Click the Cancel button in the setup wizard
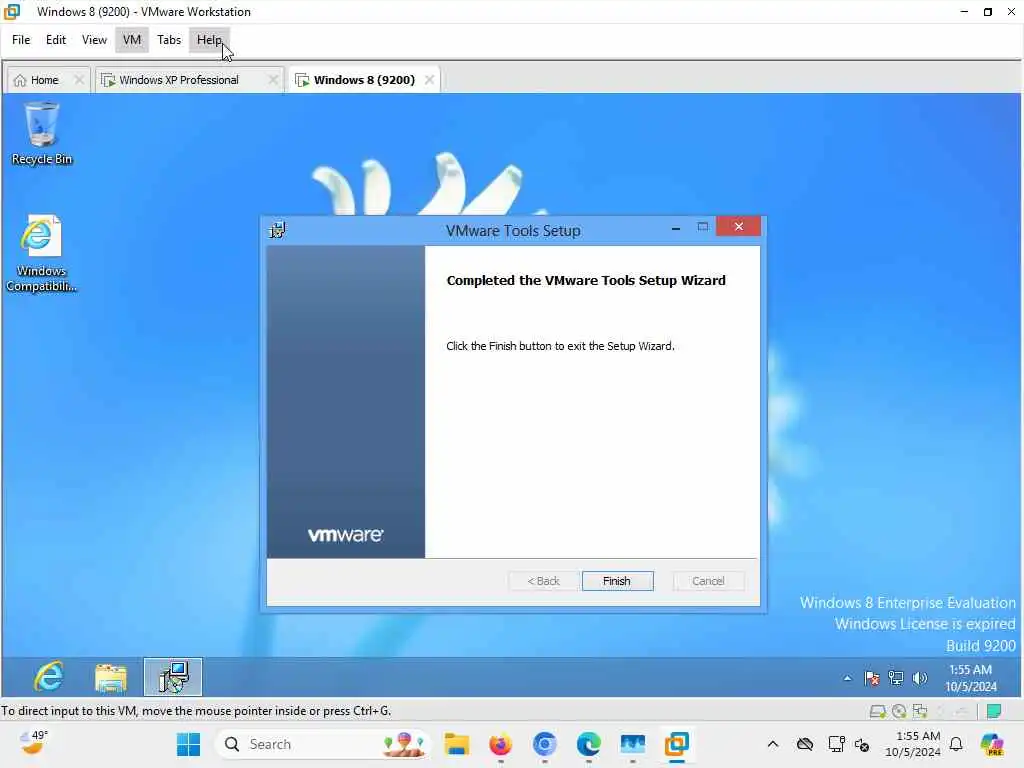Viewport: 1024px width, 768px height. click(708, 581)
